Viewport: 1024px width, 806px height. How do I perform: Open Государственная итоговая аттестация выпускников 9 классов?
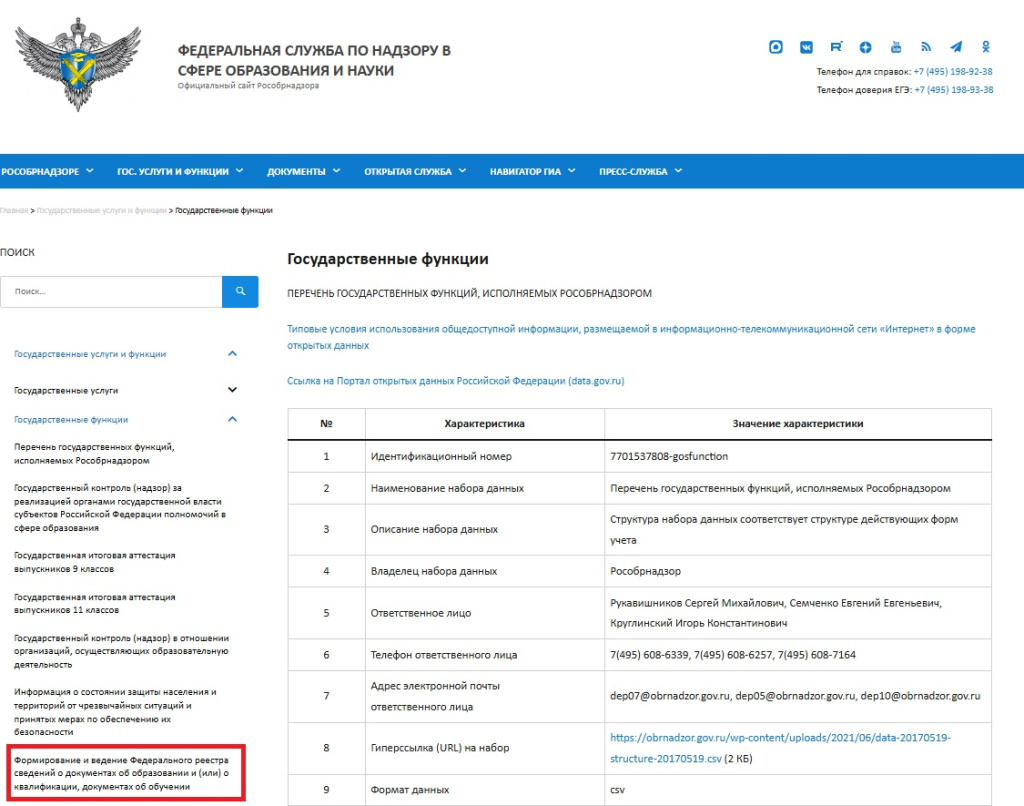click(x=95, y=562)
